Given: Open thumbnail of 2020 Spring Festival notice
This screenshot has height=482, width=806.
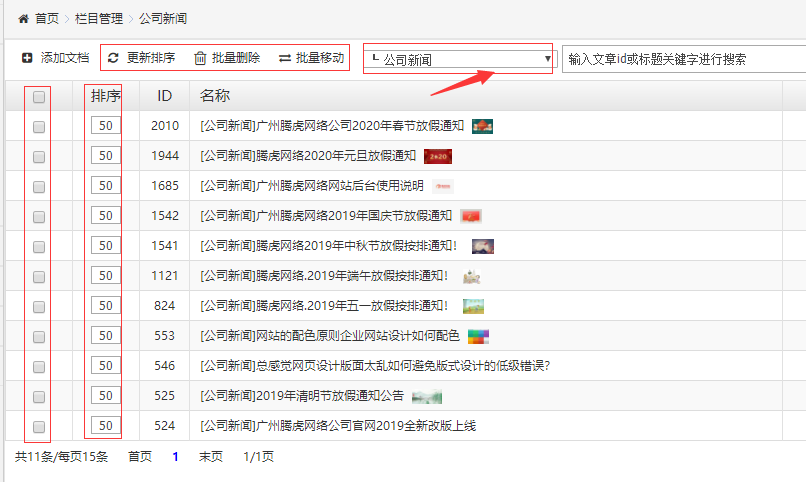Looking at the screenshot, I should [x=483, y=127].
